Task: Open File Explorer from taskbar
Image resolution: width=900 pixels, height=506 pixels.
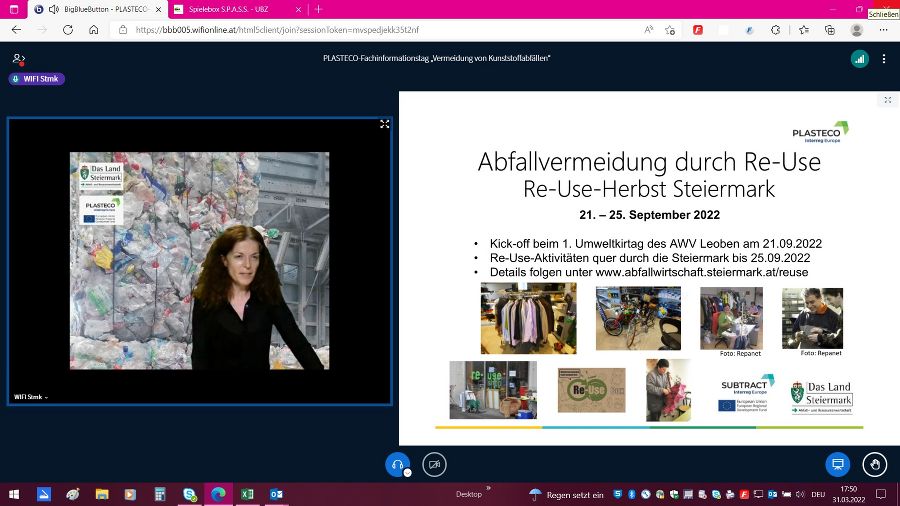Action: (x=102, y=494)
